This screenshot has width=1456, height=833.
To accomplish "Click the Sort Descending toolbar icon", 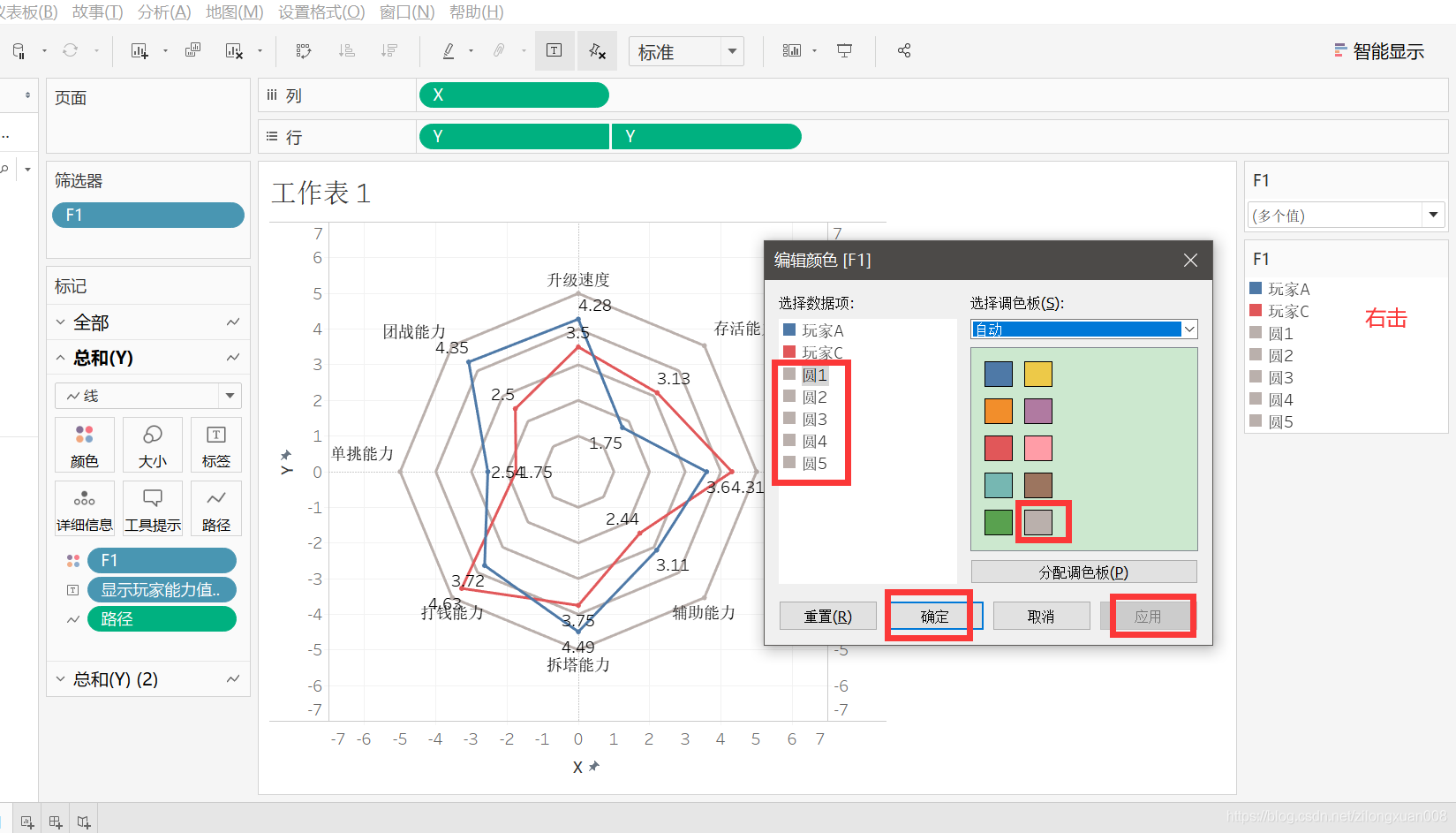I will [x=389, y=51].
